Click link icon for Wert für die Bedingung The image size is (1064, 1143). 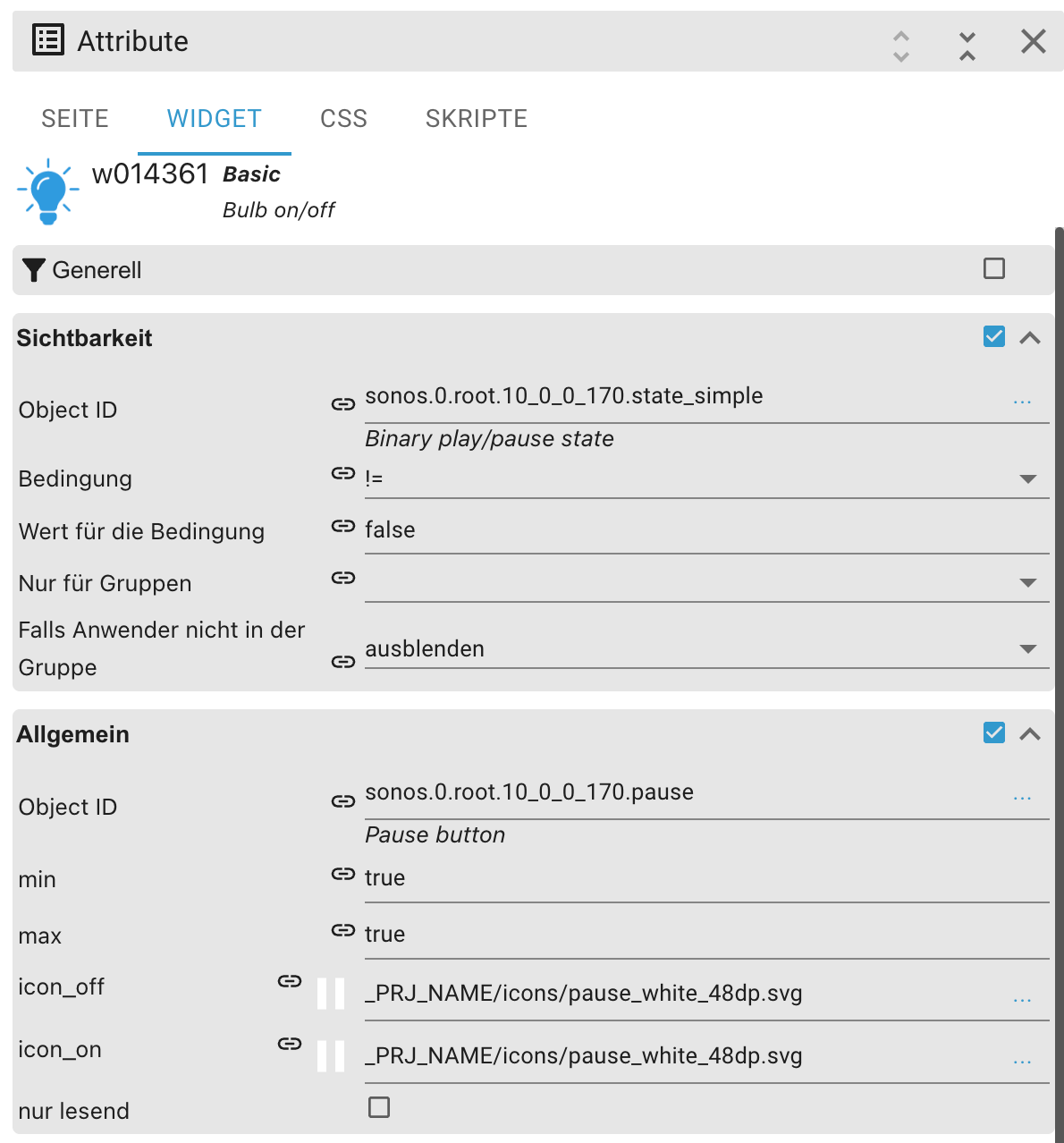343,526
